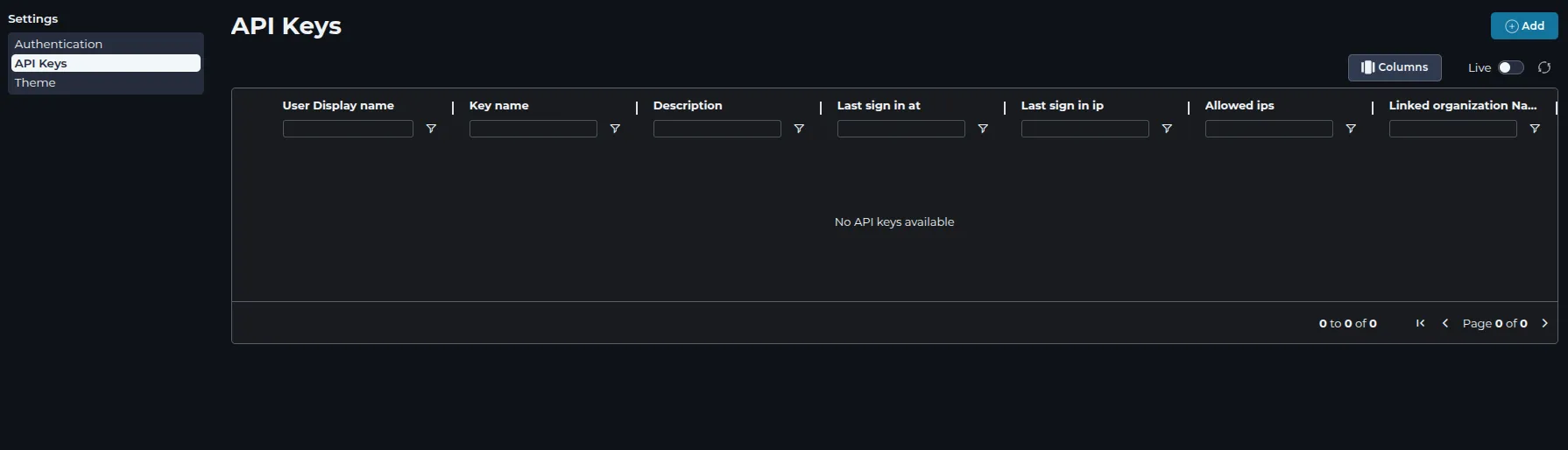Go to previous page of table
Image resolution: width=1568 pixels, height=450 pixels.
1444,323
